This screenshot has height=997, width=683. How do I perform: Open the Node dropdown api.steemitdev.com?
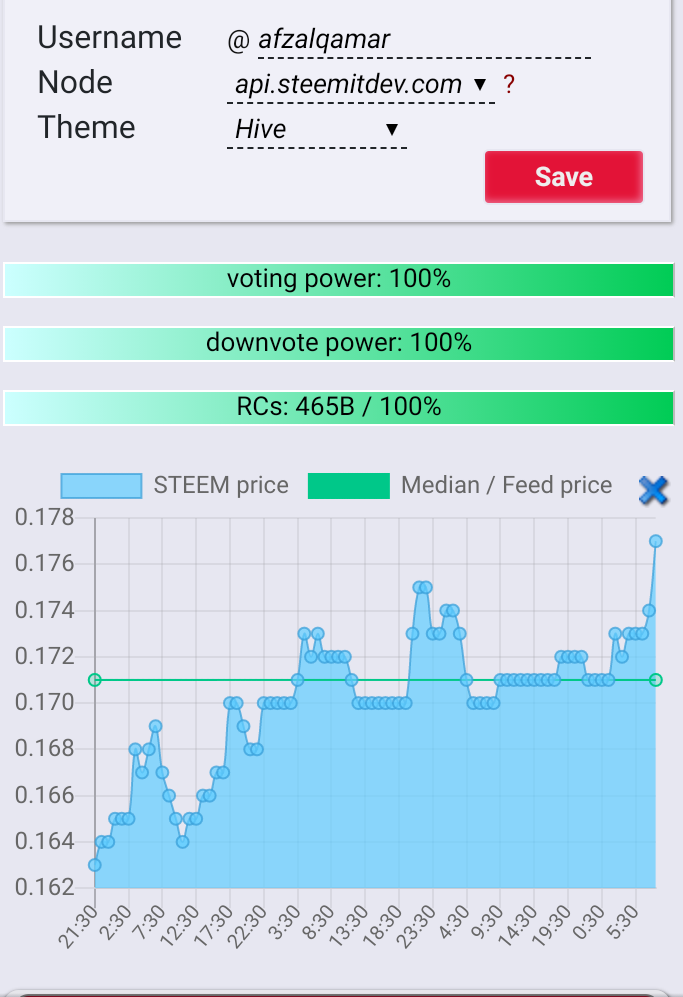point(361,85)
